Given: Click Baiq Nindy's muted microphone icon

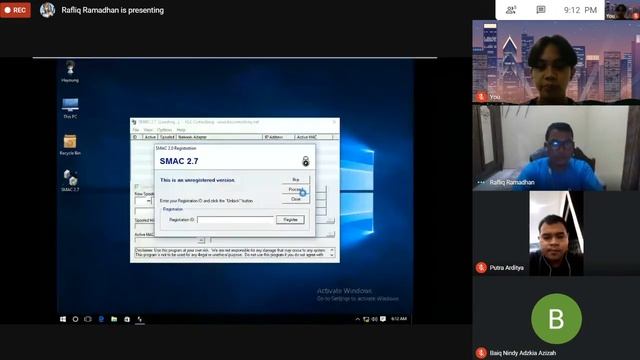Looking at the screenshot, I should [481, 353].
